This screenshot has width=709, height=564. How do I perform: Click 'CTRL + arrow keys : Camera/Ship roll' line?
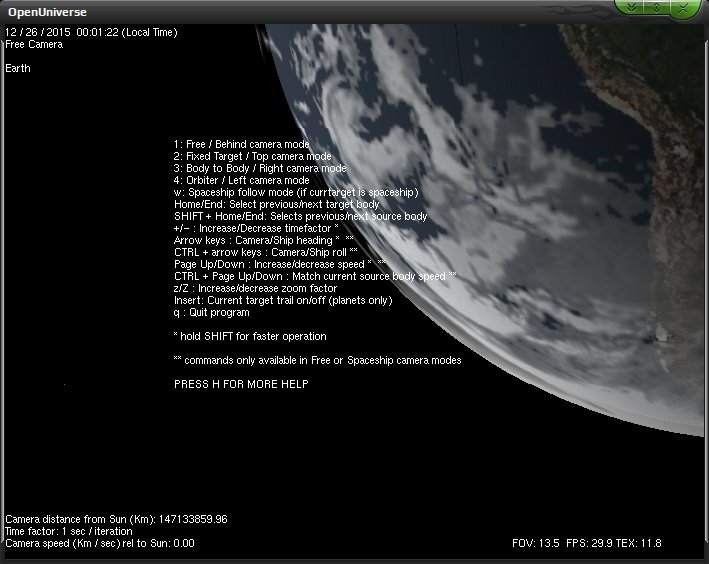click(265, 252)
